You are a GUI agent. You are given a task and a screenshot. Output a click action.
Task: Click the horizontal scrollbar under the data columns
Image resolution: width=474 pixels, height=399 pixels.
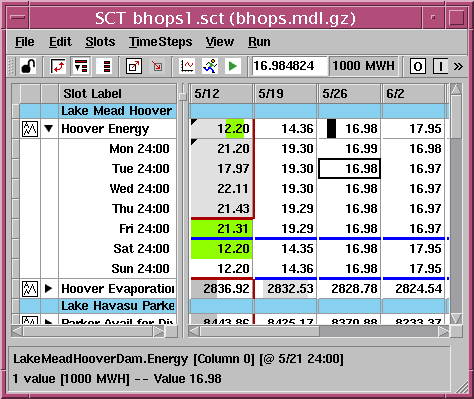point(319,331)
